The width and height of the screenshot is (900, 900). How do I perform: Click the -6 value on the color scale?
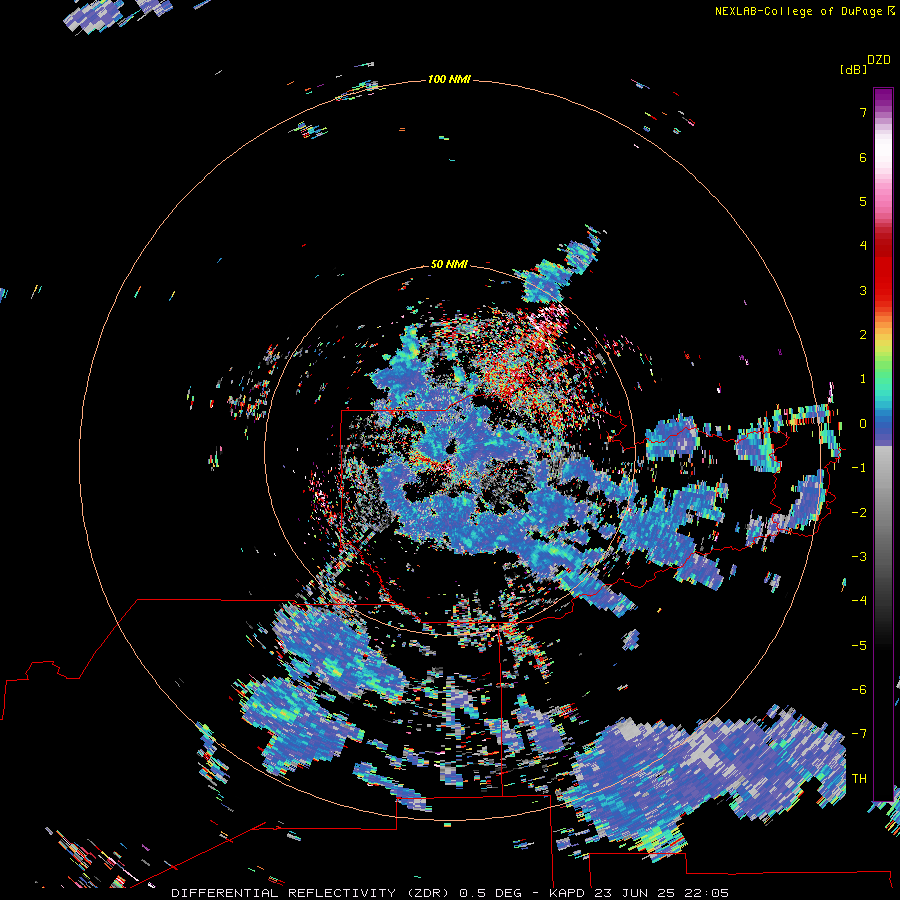[859, 690]
